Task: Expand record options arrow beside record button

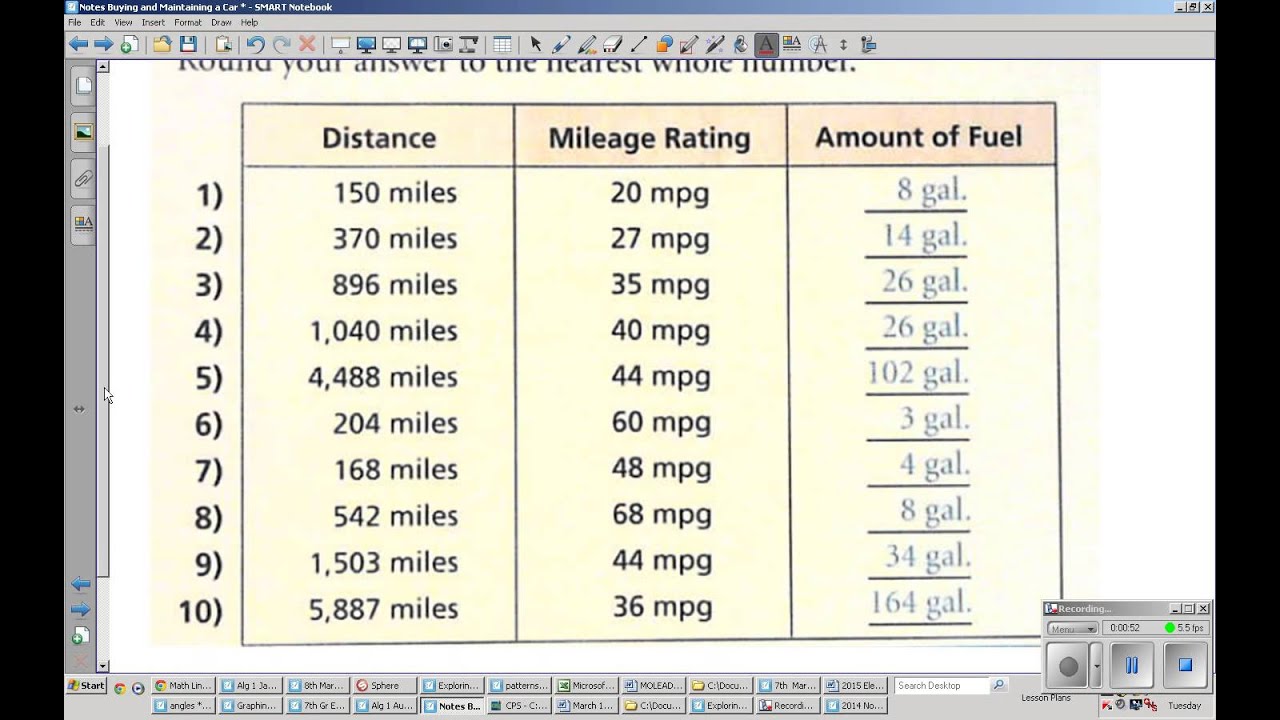Action: [1097, 666]
